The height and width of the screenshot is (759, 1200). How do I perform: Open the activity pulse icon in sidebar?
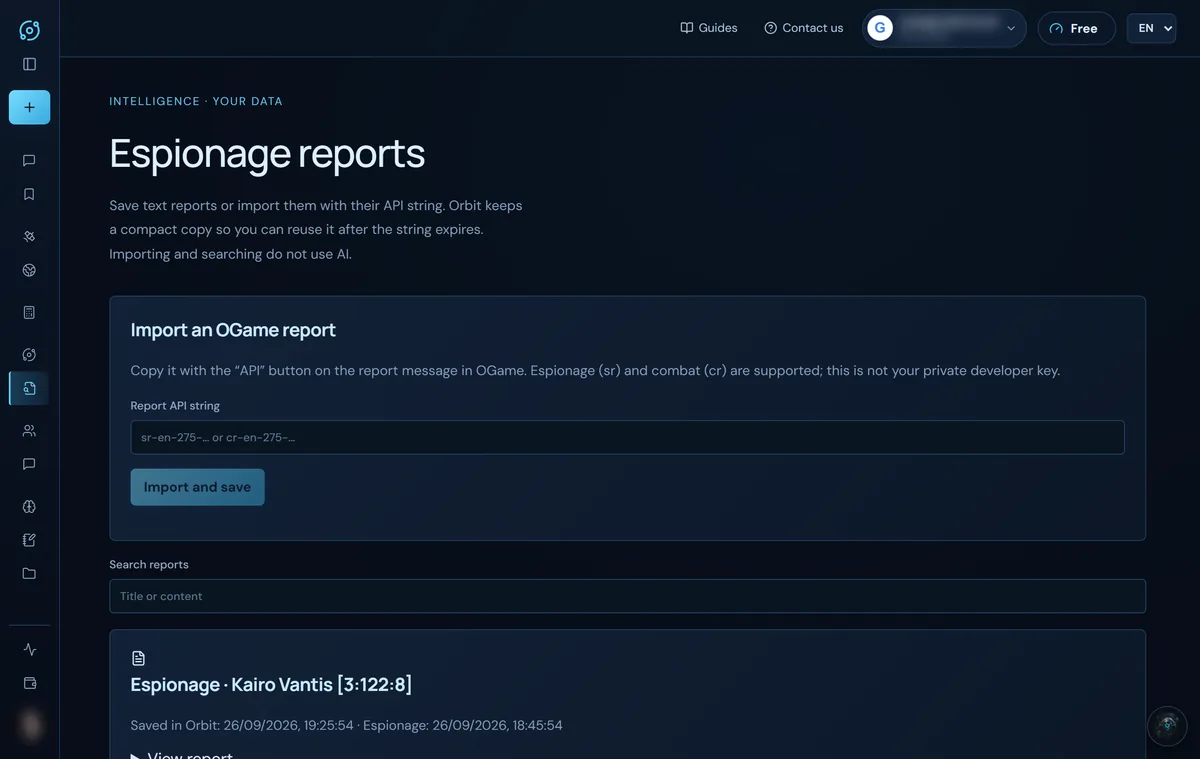(29, 649)
